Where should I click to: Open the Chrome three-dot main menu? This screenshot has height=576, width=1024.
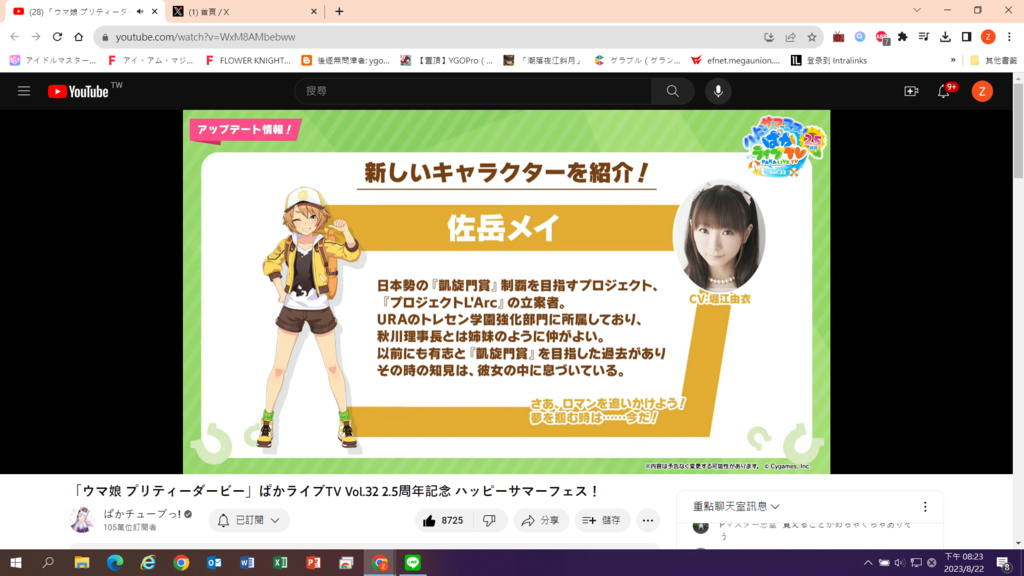(x=1009, y=37)
